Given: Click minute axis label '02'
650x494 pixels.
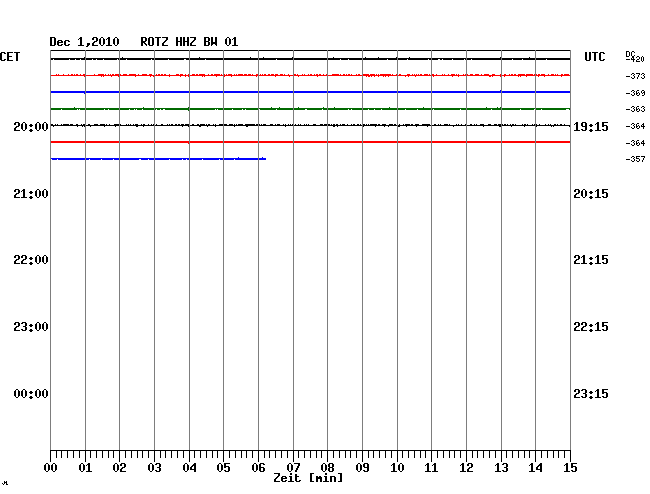Looking at the screenshot, I should click(x=119, y=468).
